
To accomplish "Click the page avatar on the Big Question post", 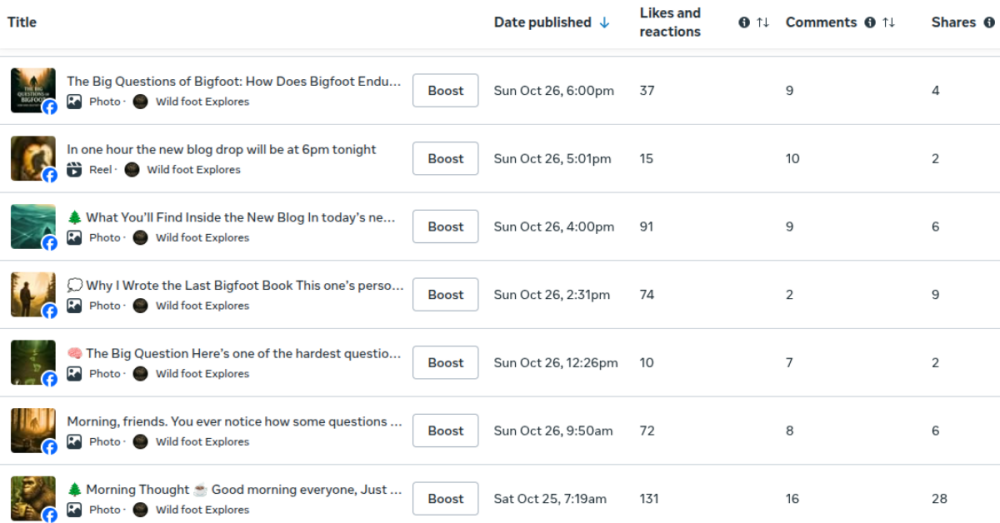I will (140, 374).
